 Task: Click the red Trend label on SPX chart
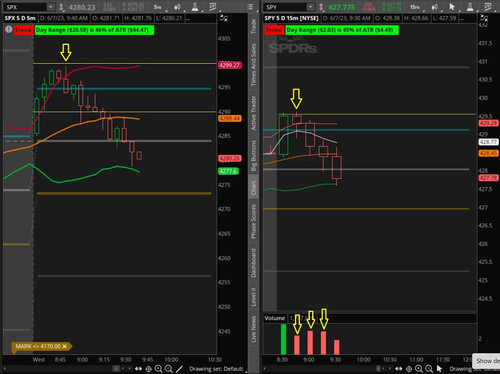click(x=23, y=30)
